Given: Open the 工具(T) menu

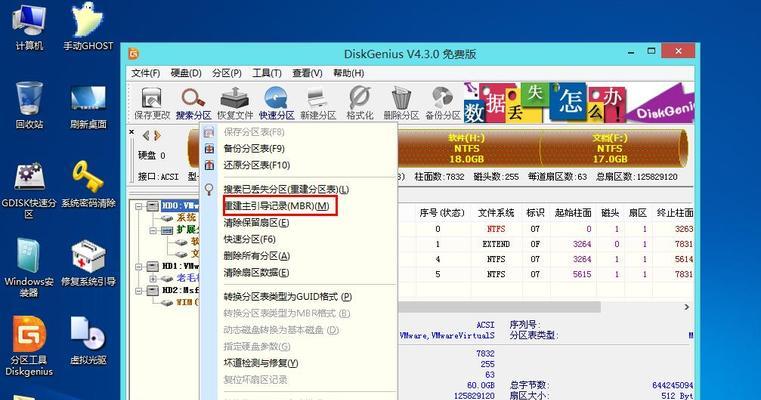Looking at the screenshot, I should [x=267, y=73].
